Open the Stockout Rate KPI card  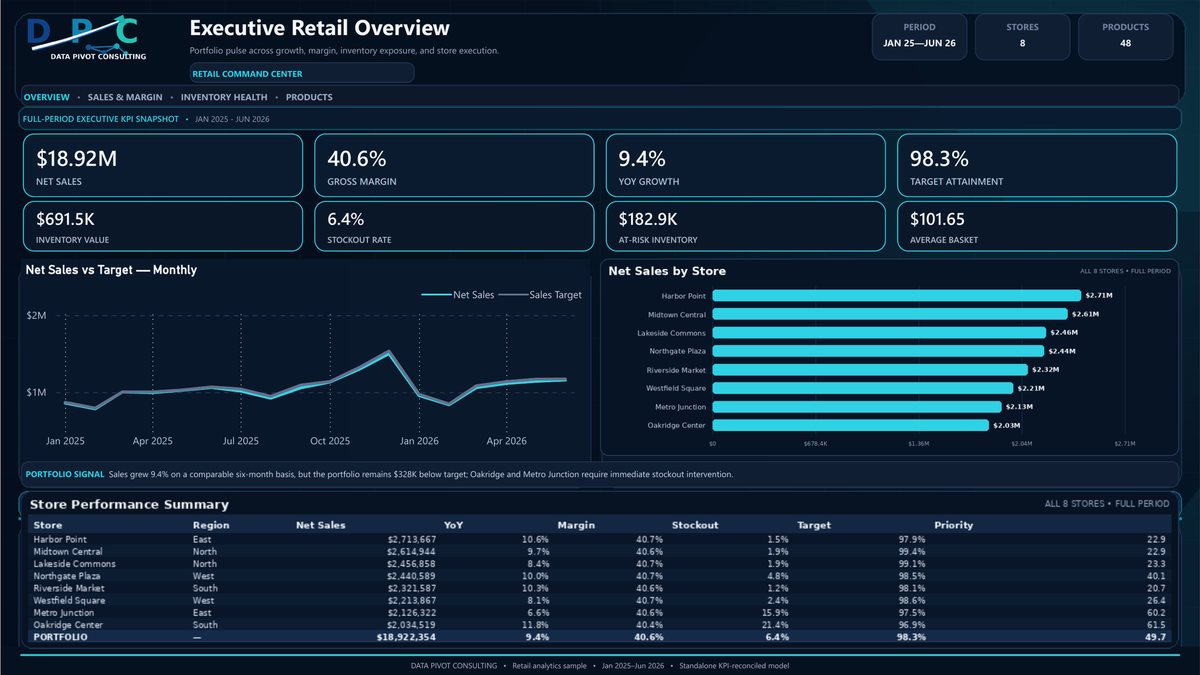pyautogui.click(x=454, y=226)
